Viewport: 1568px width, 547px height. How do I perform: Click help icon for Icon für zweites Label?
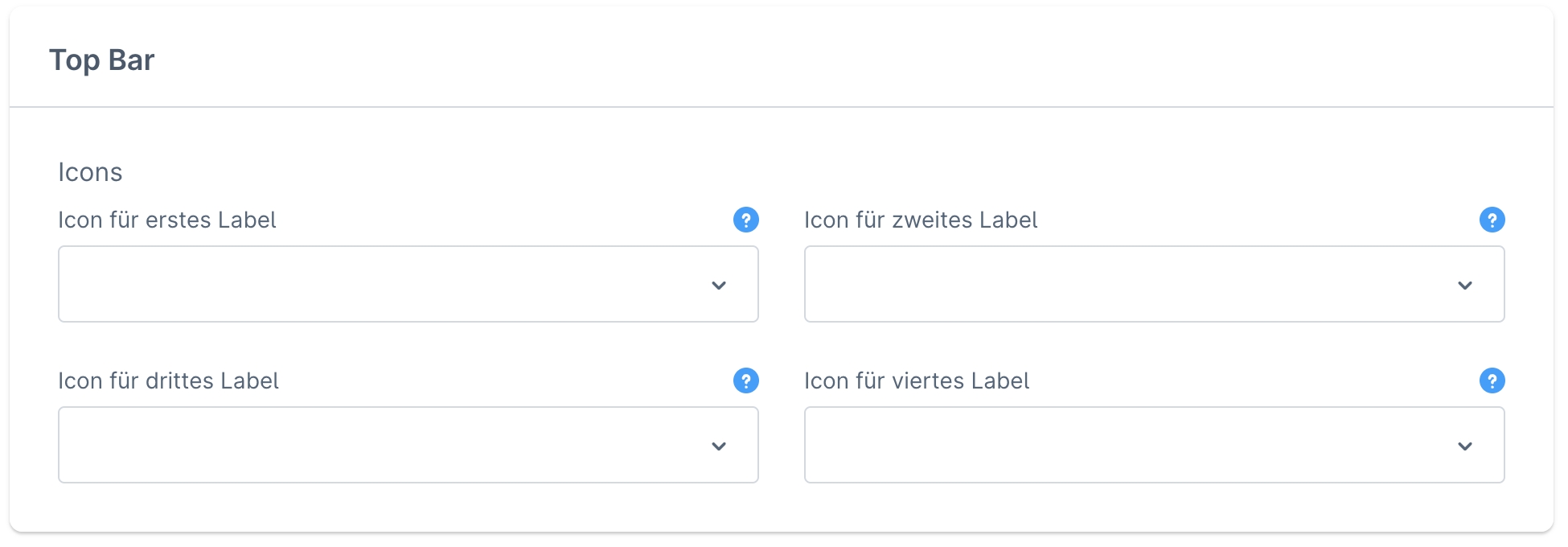[1492, 220]
